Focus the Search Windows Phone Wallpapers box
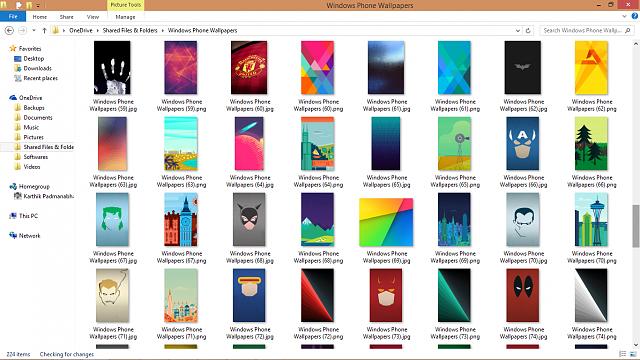 coord(586,31)
